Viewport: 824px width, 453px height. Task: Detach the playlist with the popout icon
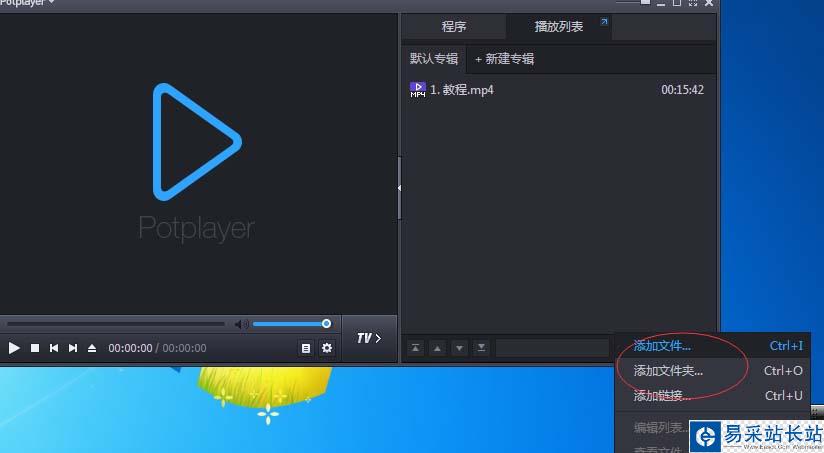[x=604, y=22]
